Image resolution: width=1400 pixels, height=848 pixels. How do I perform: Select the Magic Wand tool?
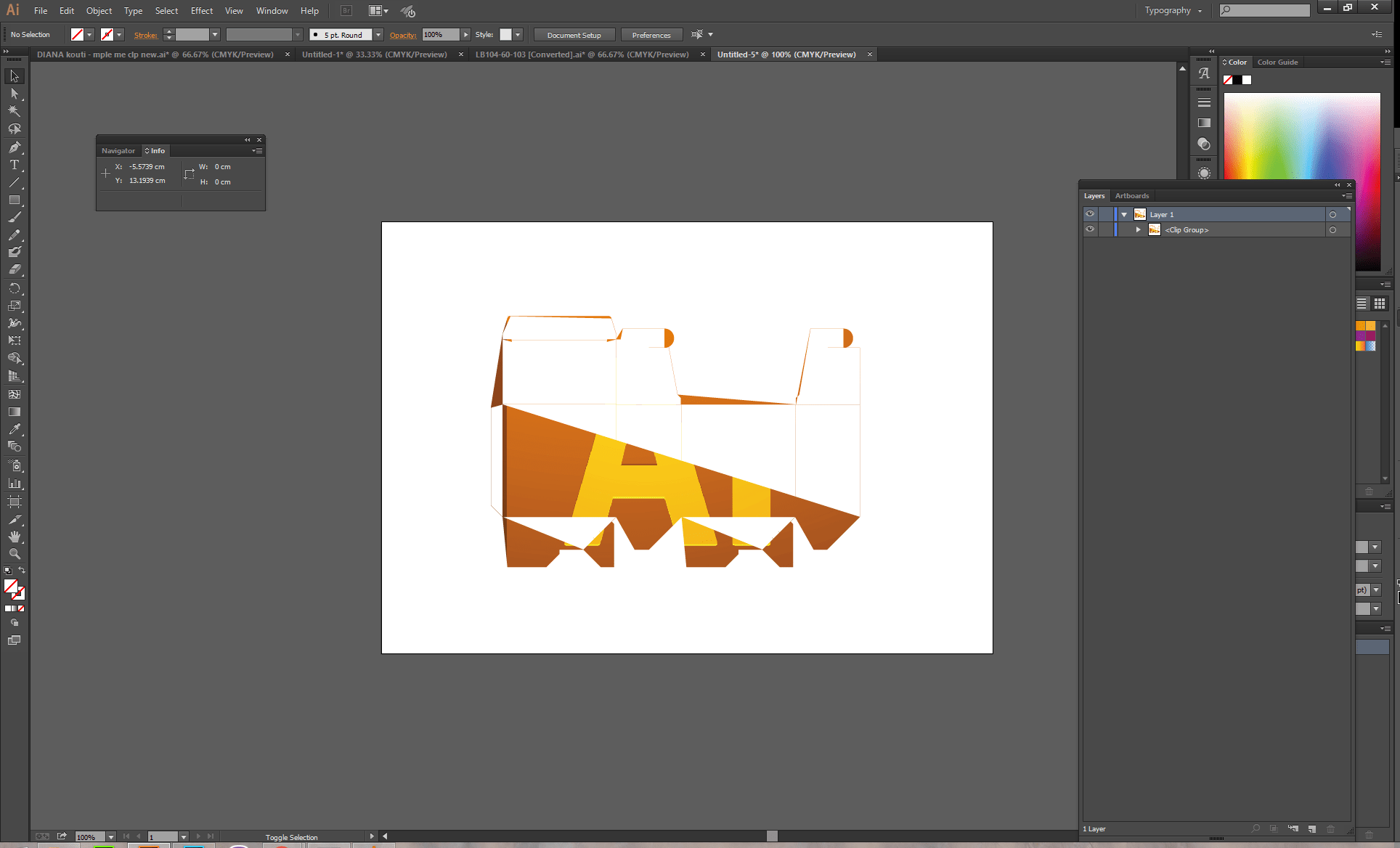click(14, 111)
